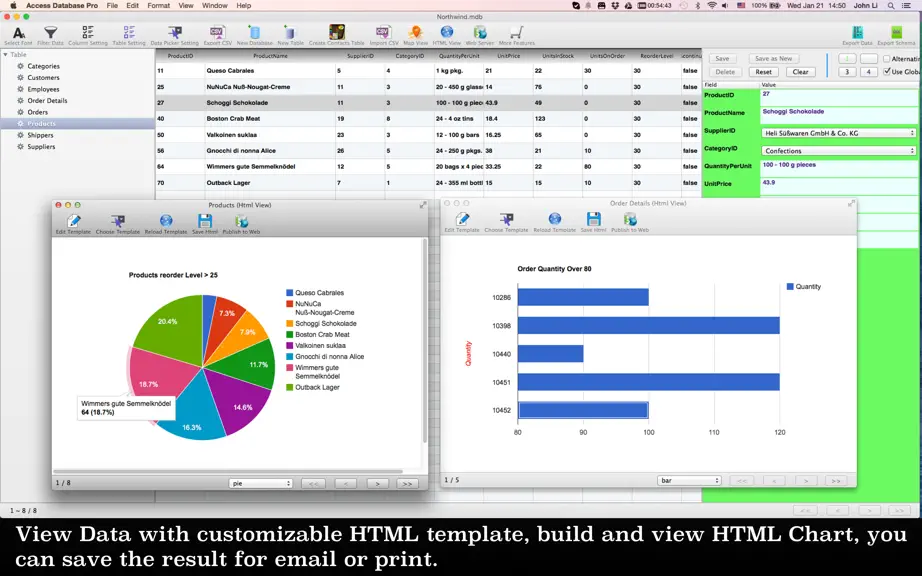Click the Export Schema icon
922x576 pixels.
point(896,32)
